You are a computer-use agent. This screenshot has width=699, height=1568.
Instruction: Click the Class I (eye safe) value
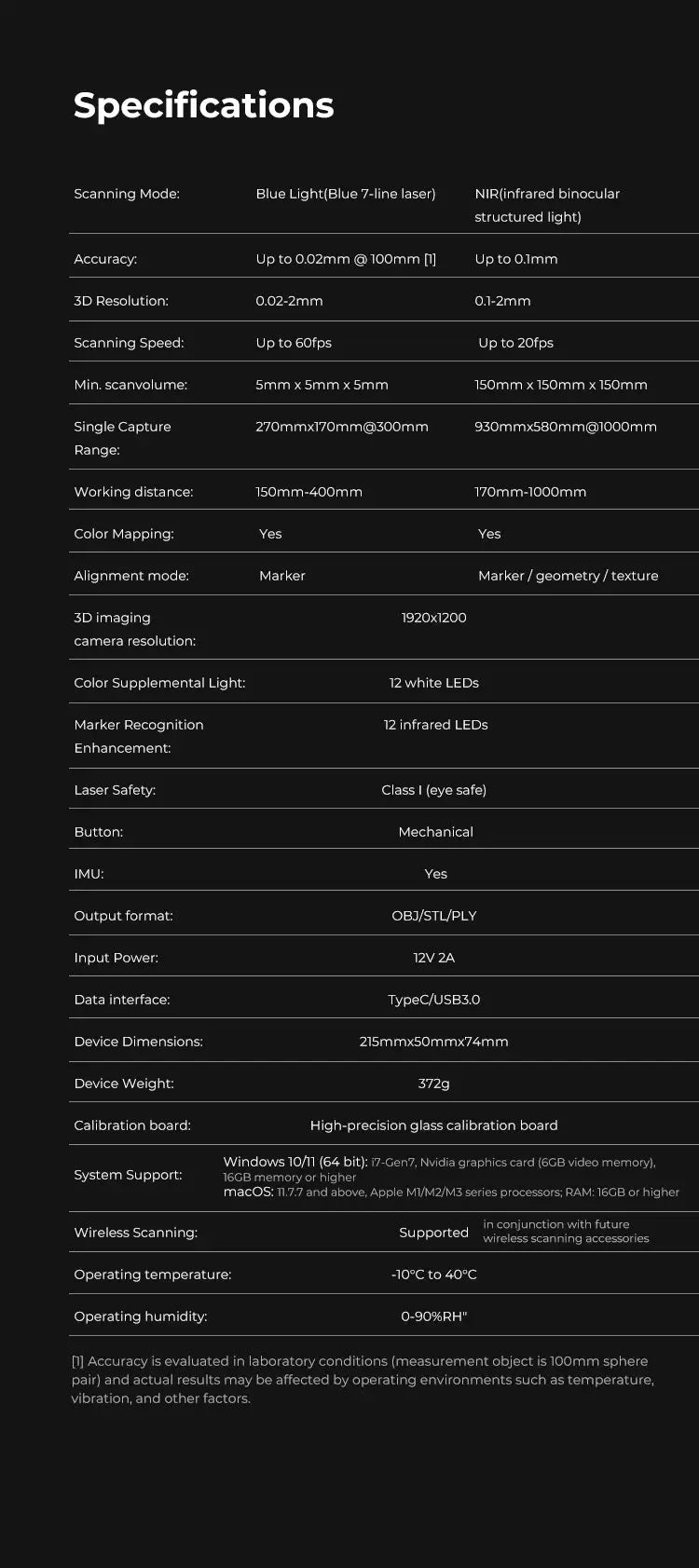433,790
